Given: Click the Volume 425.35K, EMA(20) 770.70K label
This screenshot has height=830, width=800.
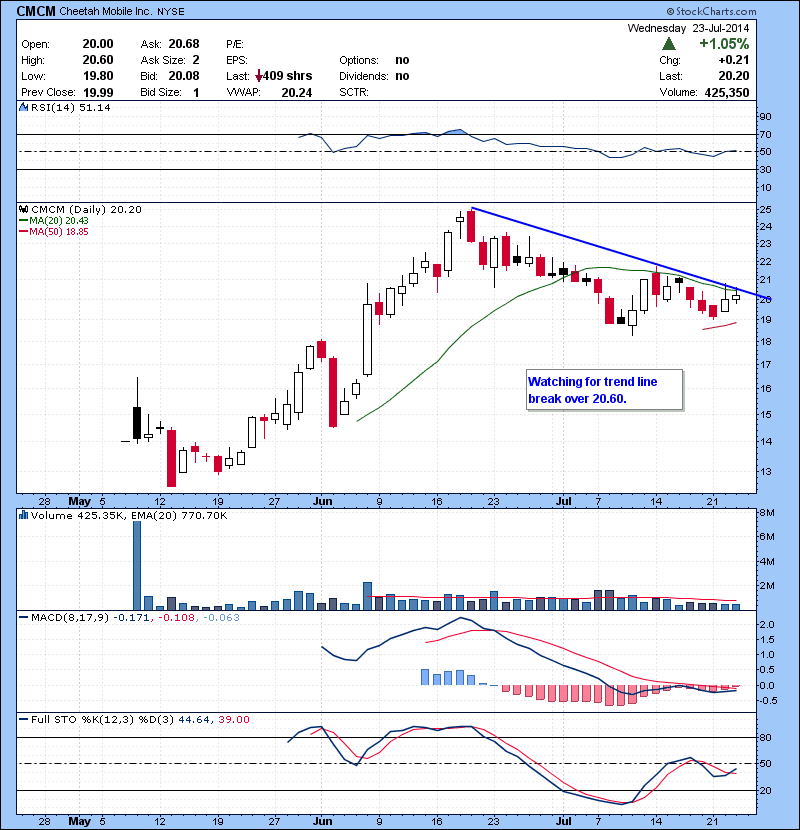Looking at the screenshot, I should pyautogui.click(x=129, y=515).
